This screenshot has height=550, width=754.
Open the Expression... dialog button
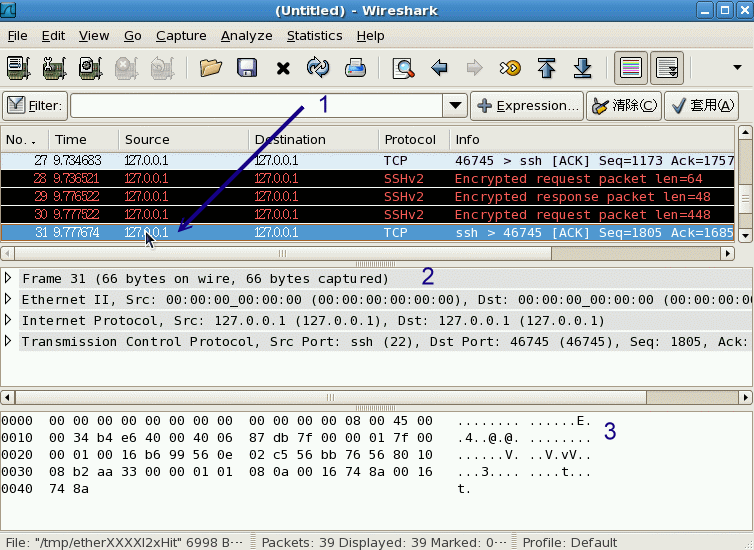[x=527, y=106]
